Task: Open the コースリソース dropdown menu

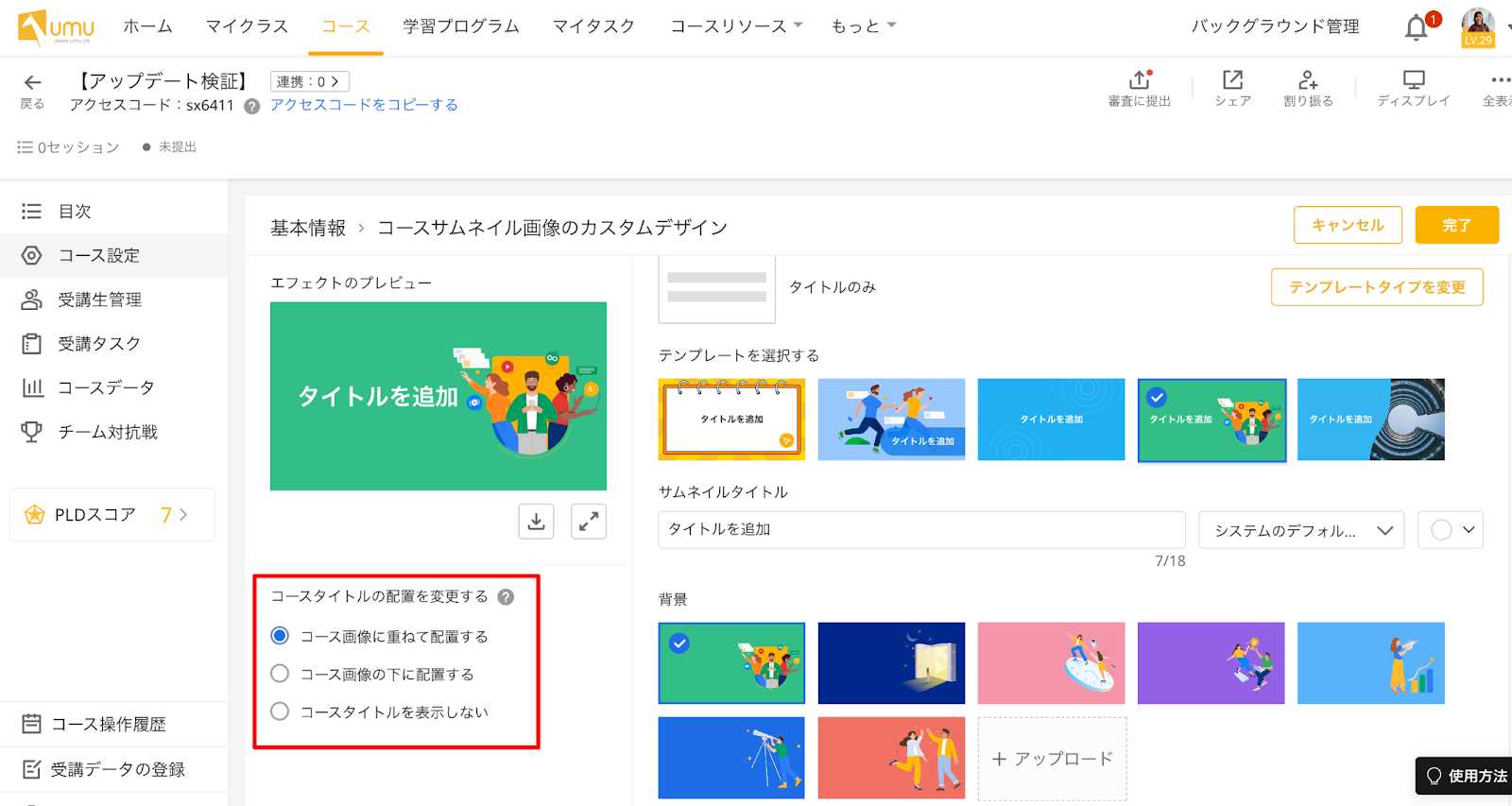Action: (736, 26)
